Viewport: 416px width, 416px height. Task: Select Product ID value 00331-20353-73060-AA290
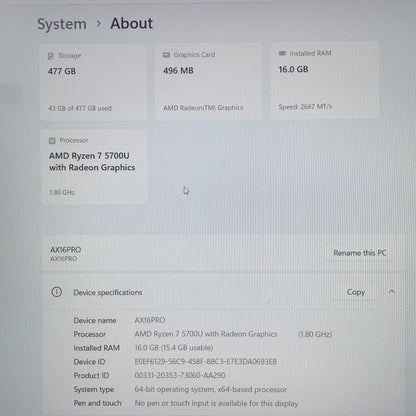coord(180,375)
